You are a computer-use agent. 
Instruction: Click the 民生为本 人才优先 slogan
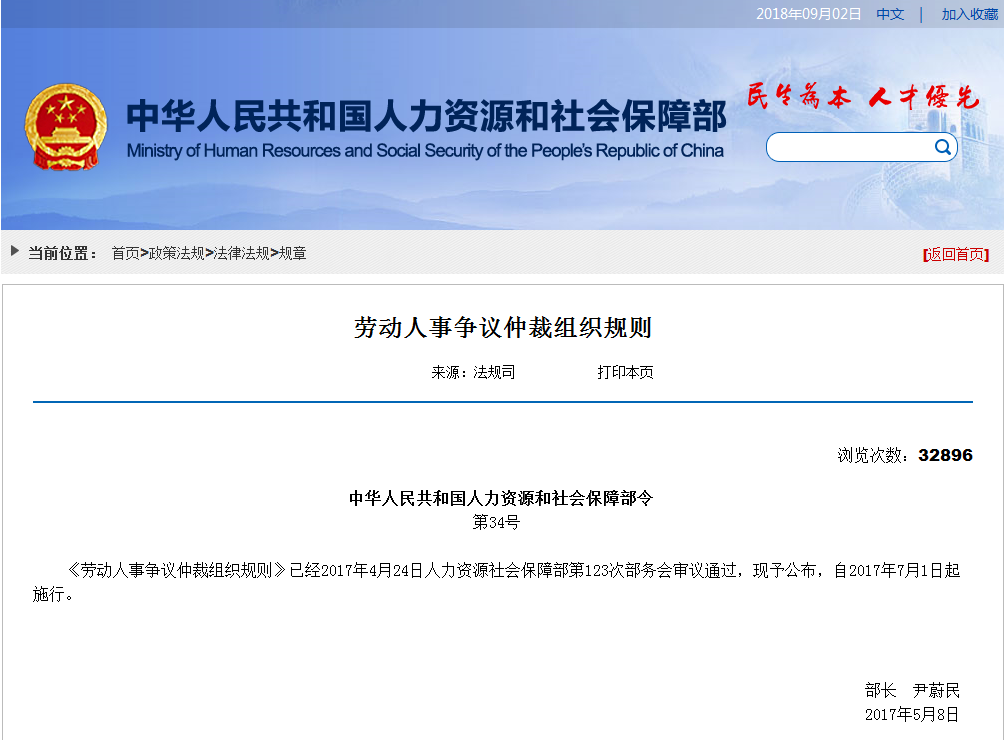tap(862, 97)
